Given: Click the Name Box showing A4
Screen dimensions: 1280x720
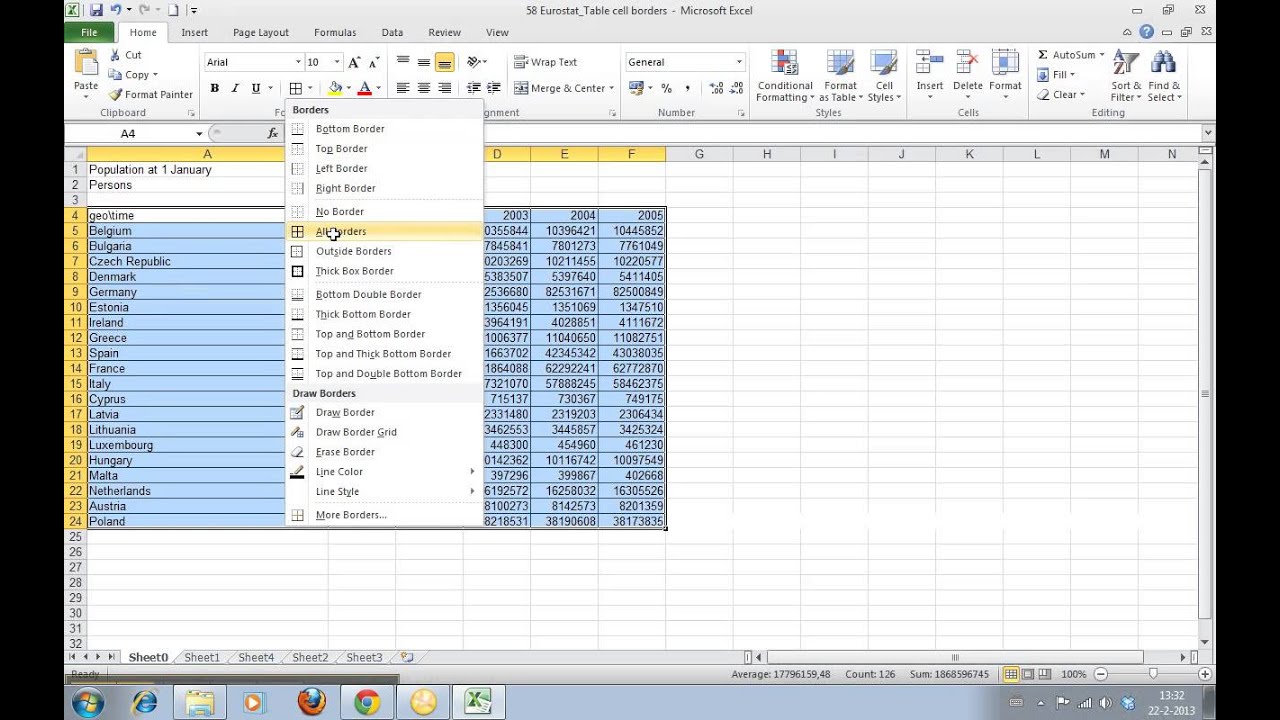Looking at the screenshot, I should point(128,133).
